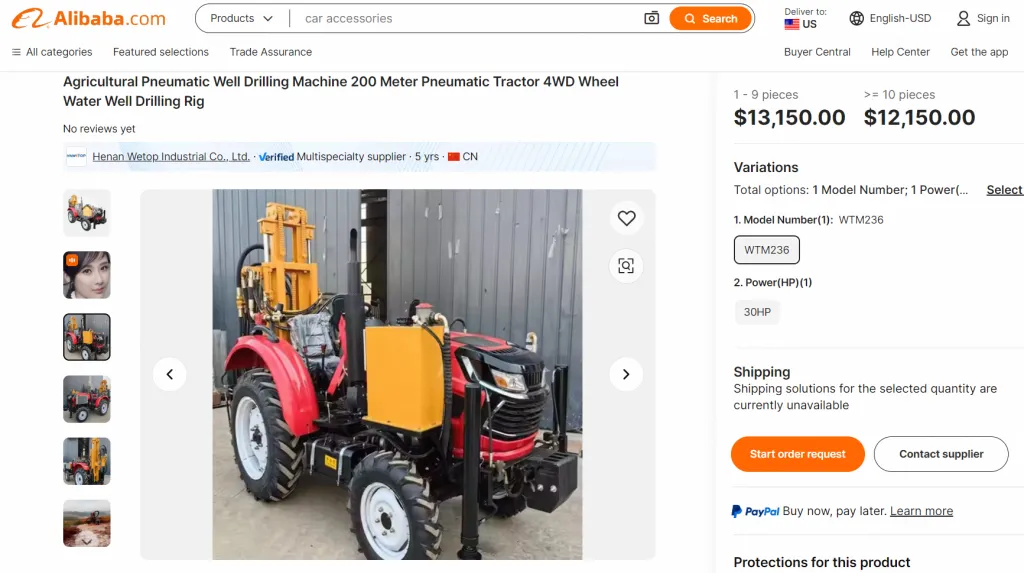This screenshot has height=573, width=1024.
Task: Open the Alibaba.com logo homepage
Action: [89, 18]
